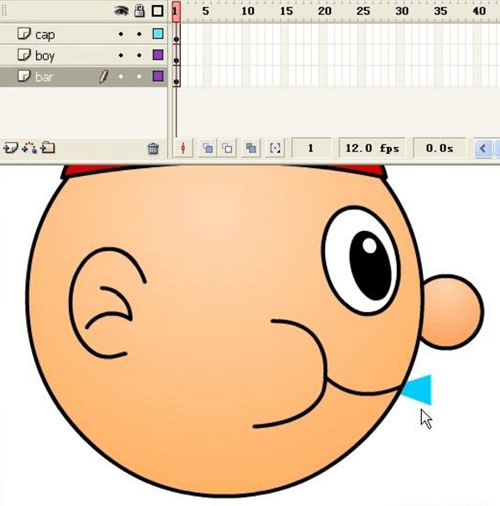Enable Onion Skin mode
Viewport: 500px width, 506px height.
point(208,148)
